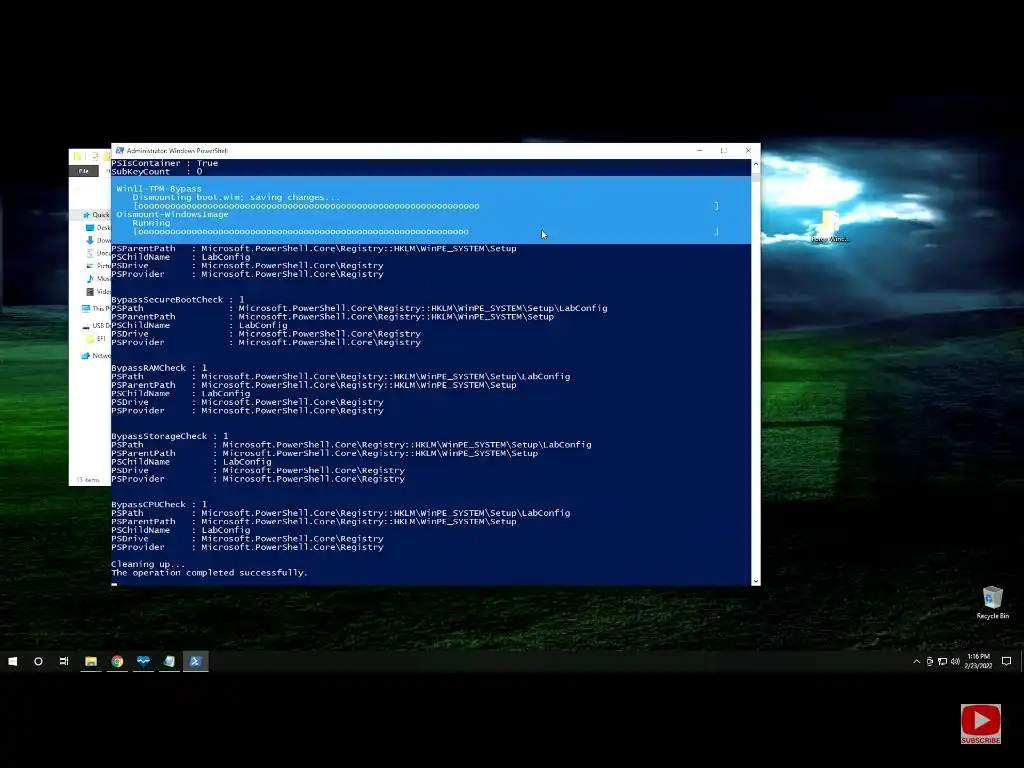Close the PowerShell window

click(748, 150)
